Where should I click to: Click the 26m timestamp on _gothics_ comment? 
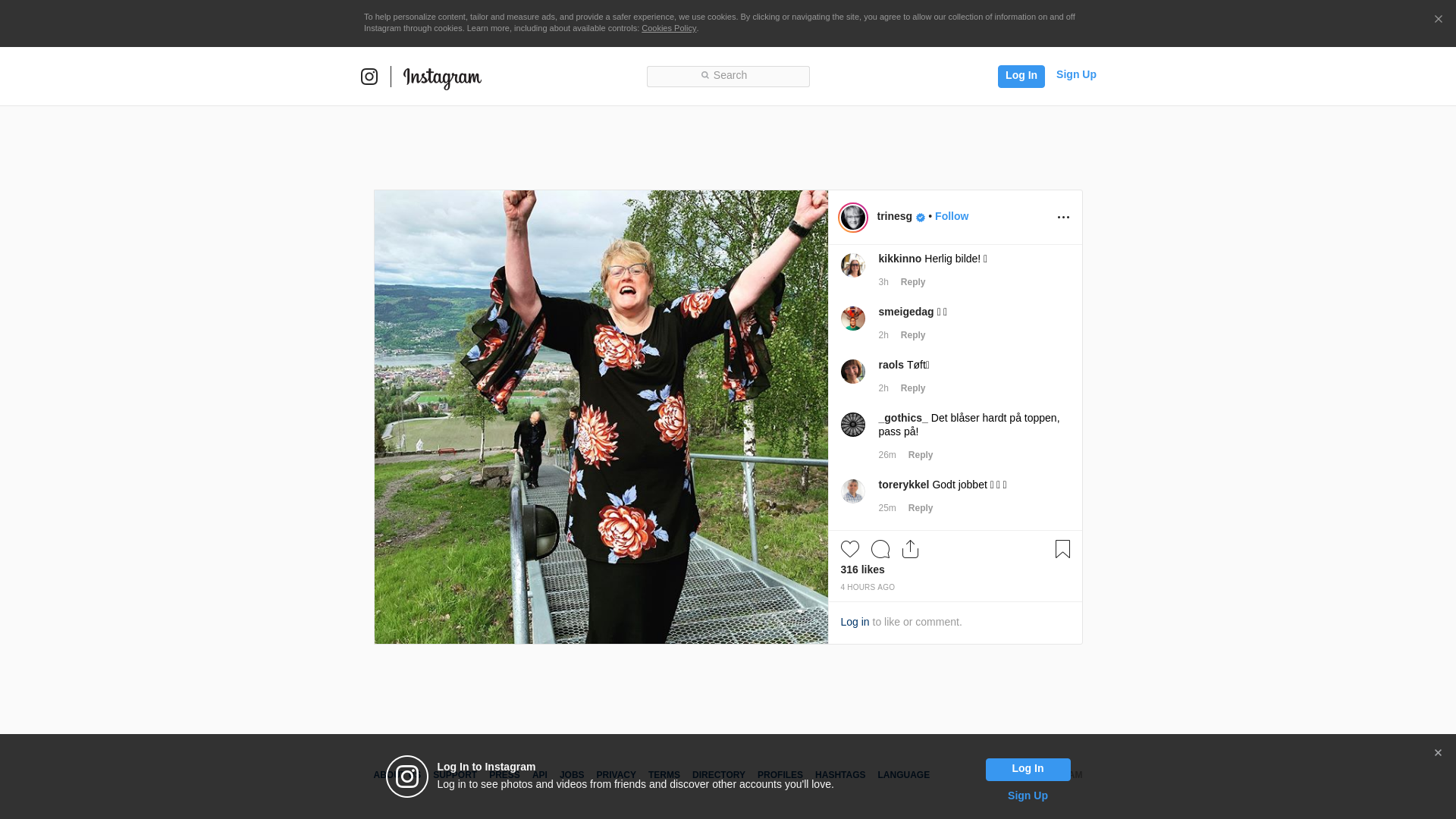[887, 455]
